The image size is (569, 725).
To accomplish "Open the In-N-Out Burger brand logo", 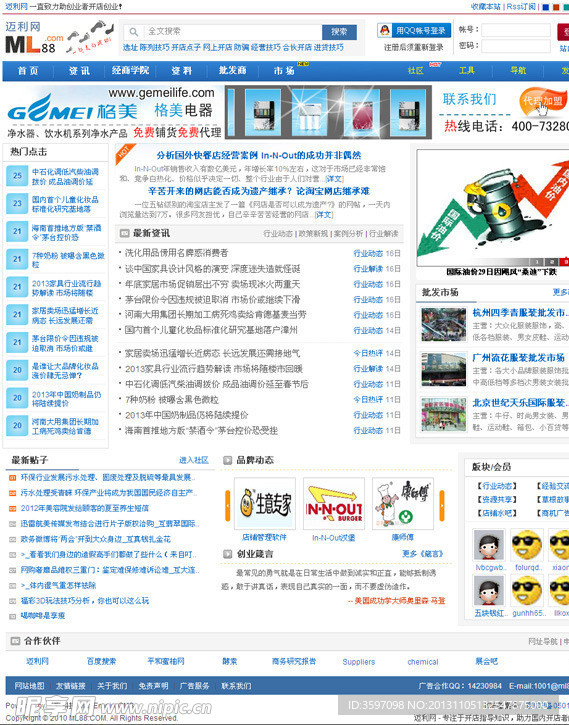I will pos(334,504).
